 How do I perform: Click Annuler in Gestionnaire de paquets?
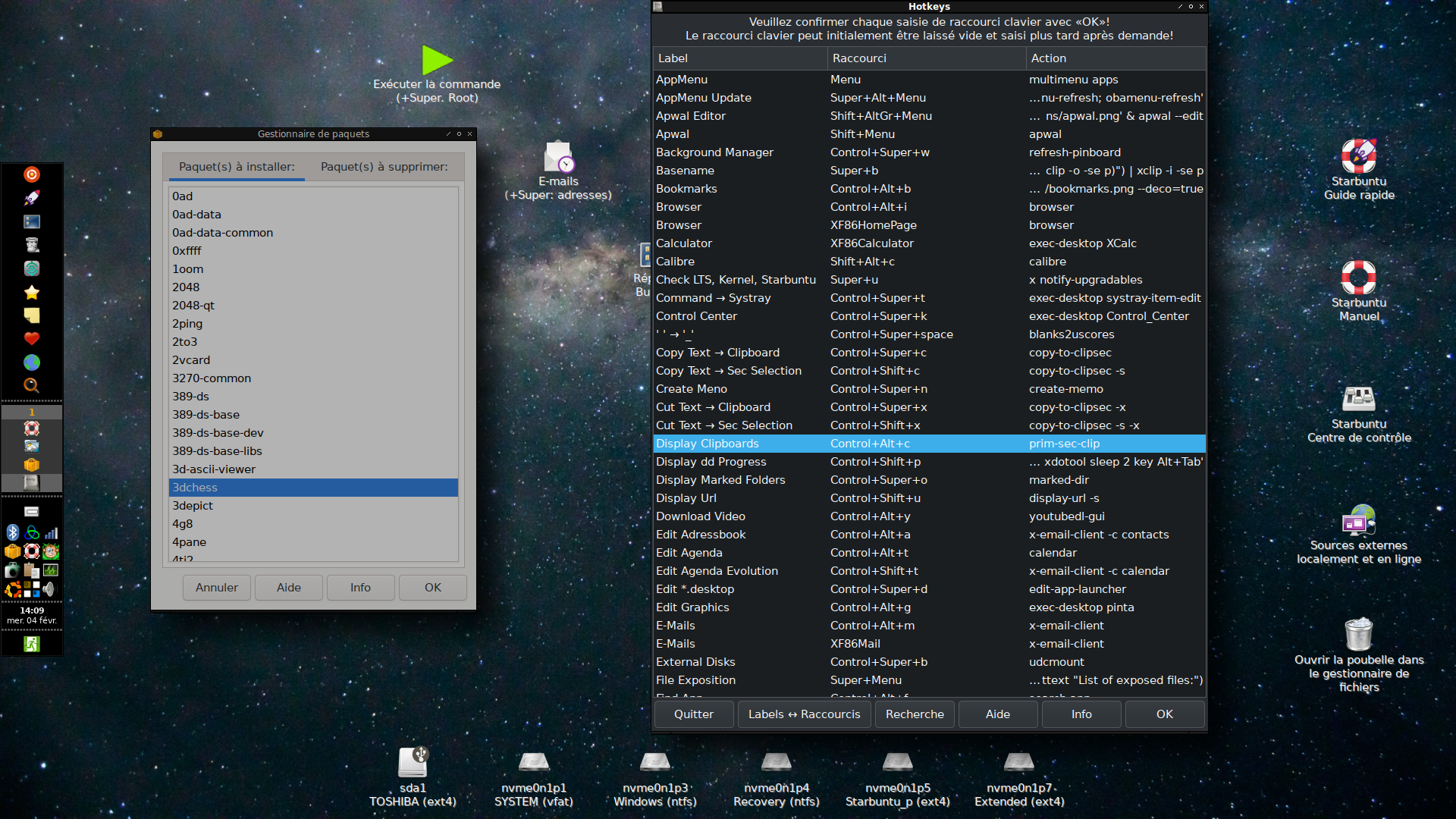(x=217, y=588)
